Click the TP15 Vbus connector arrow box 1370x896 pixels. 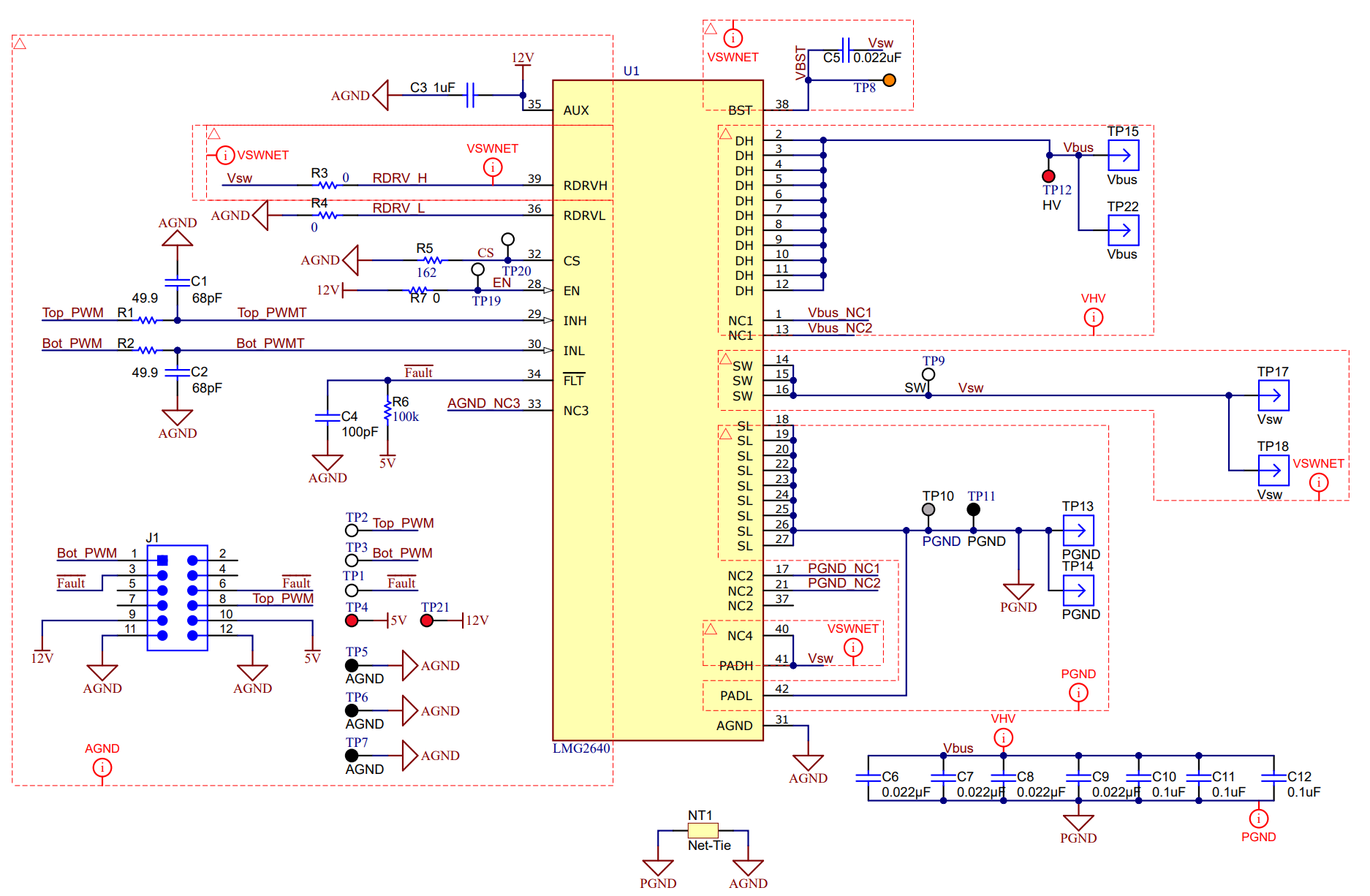coord(1123,155)
